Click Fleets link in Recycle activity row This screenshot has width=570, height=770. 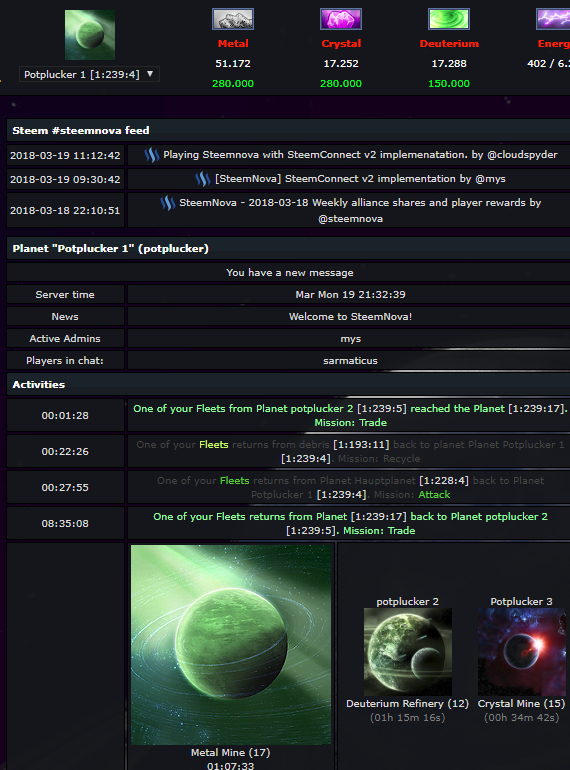pos(214,444)
